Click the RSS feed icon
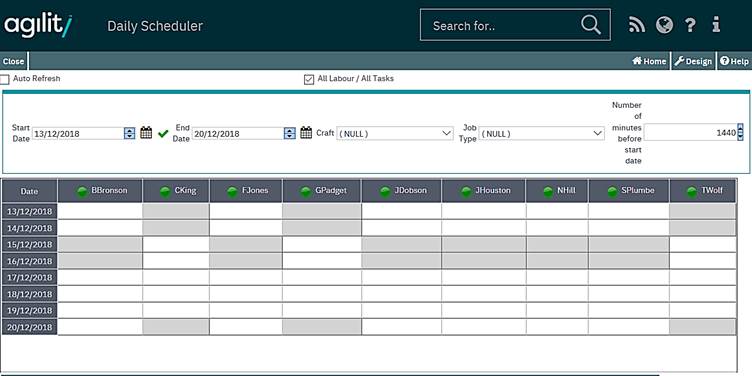Viewport: 752px width, 376px height. coord(636,25)
